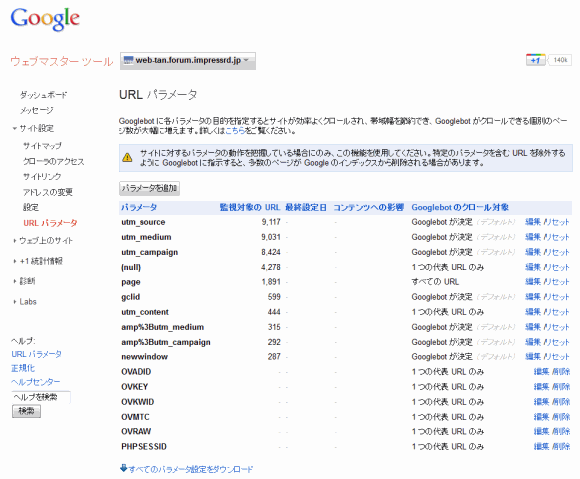This screenshot has width=580, height=479.
Task: Click the yellow warning triangle icon
Action: pos(127,157)
